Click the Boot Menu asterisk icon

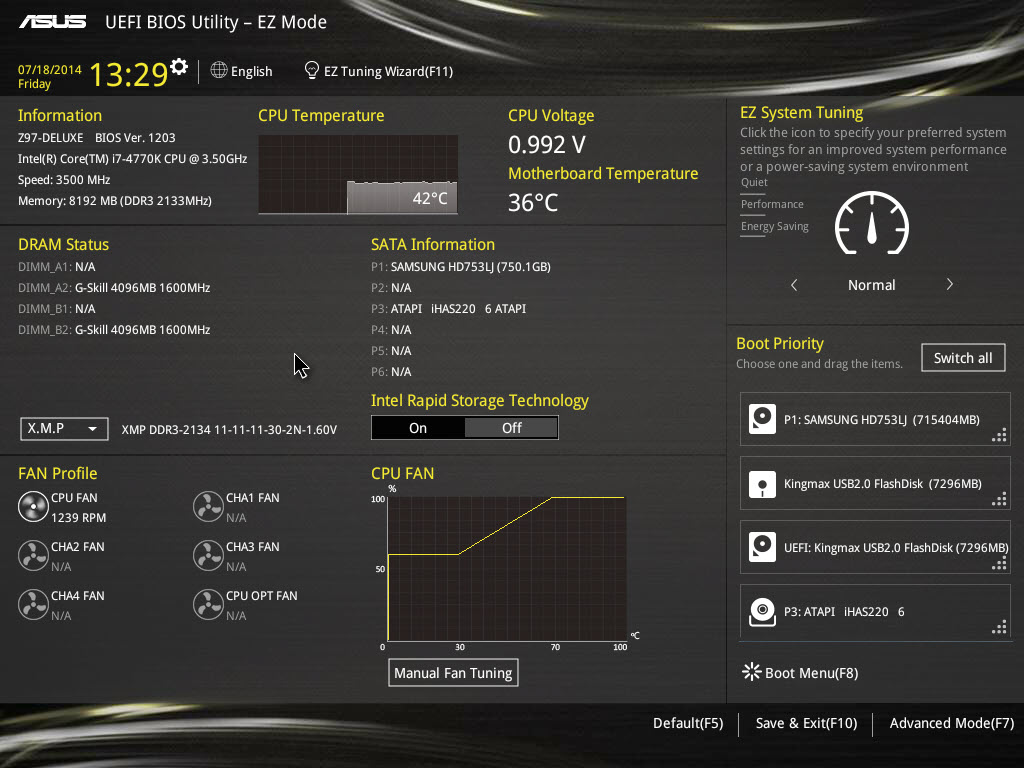(752, 672)
